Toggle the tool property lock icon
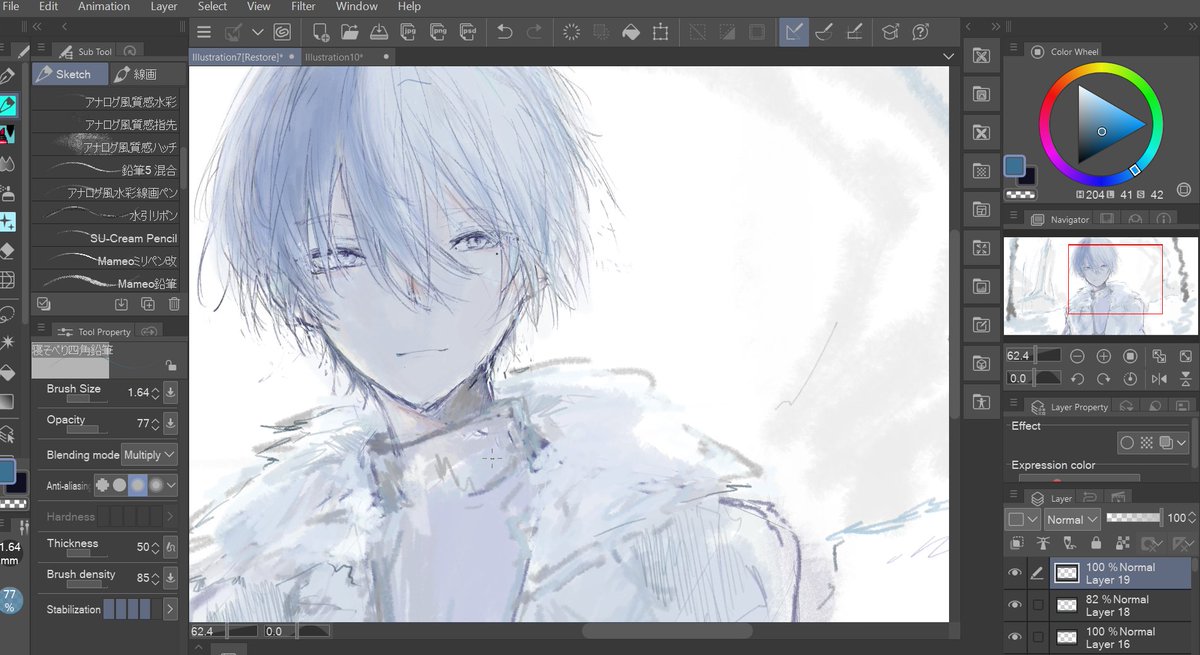This screenshot has height=655, width=1200. click(x=170, y=366)
